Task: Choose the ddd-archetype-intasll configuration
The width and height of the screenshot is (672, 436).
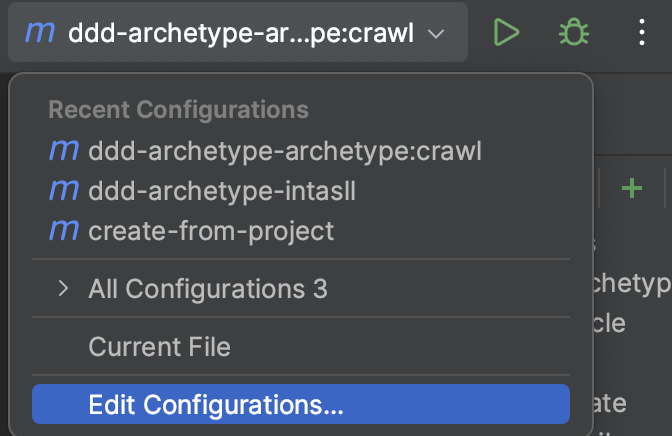Action: point(222,191)
